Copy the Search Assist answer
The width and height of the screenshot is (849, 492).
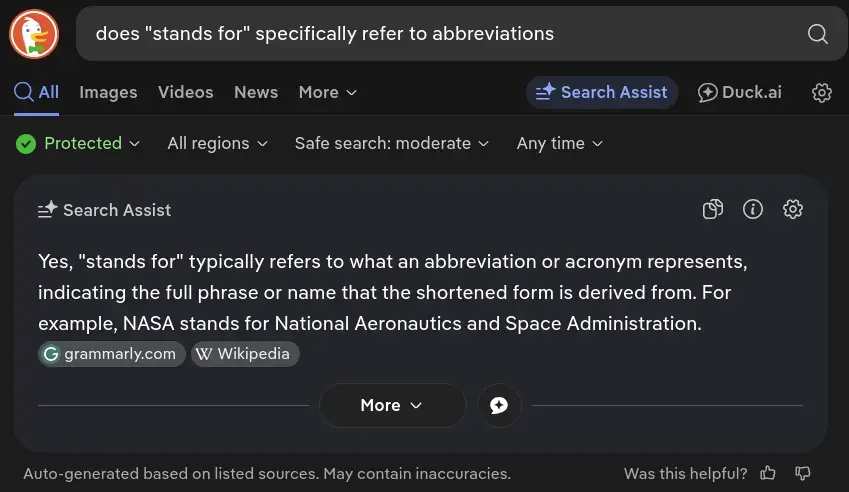(x=713, y=209)
